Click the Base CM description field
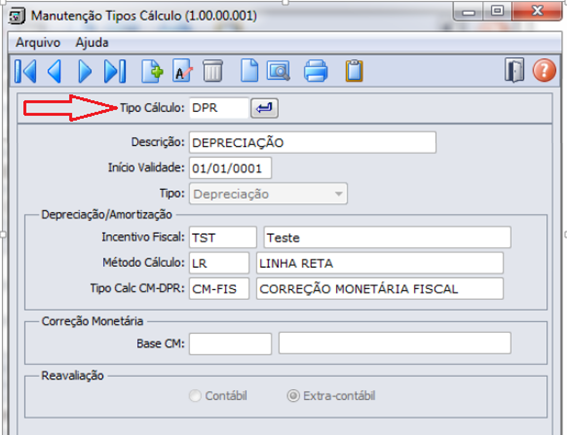Viewport: 567px width, 435px height. (x=395, y=343)
